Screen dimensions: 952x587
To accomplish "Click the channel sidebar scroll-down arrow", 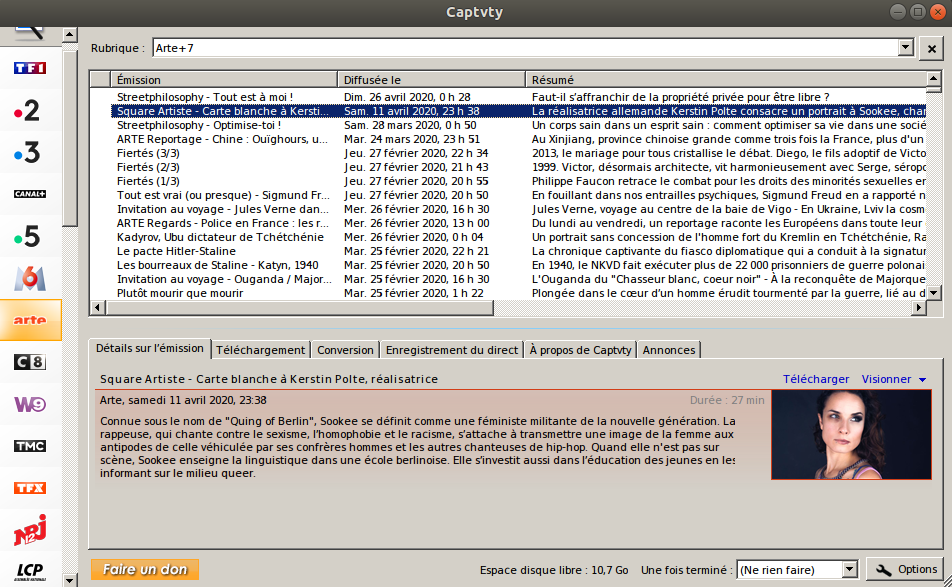I will [x=70, y=580].
